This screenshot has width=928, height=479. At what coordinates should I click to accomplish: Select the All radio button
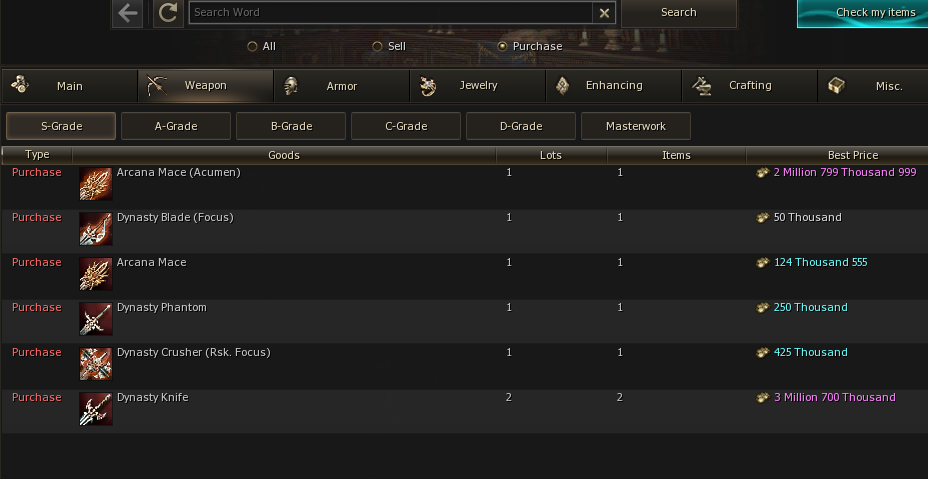[x=253, y=46]
